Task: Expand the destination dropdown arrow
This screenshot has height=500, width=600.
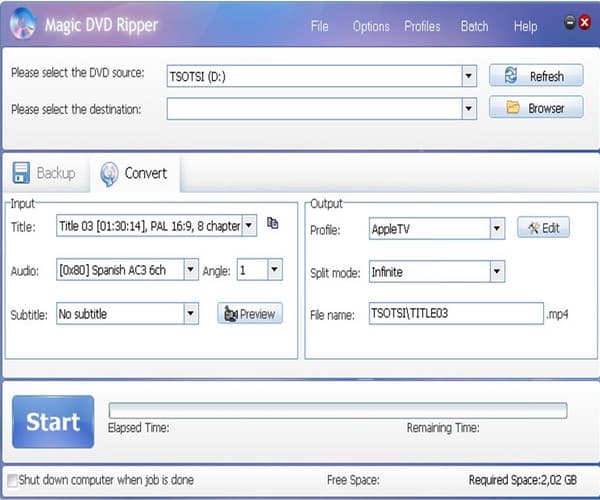Action: coord(469,109)
